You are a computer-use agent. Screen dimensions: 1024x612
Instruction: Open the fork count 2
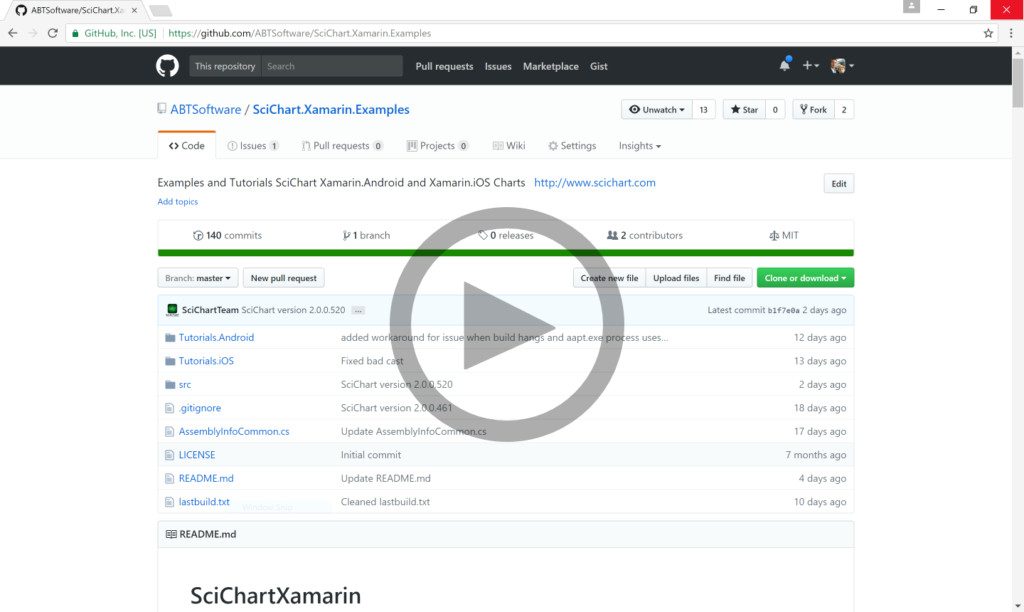point(844,110)
